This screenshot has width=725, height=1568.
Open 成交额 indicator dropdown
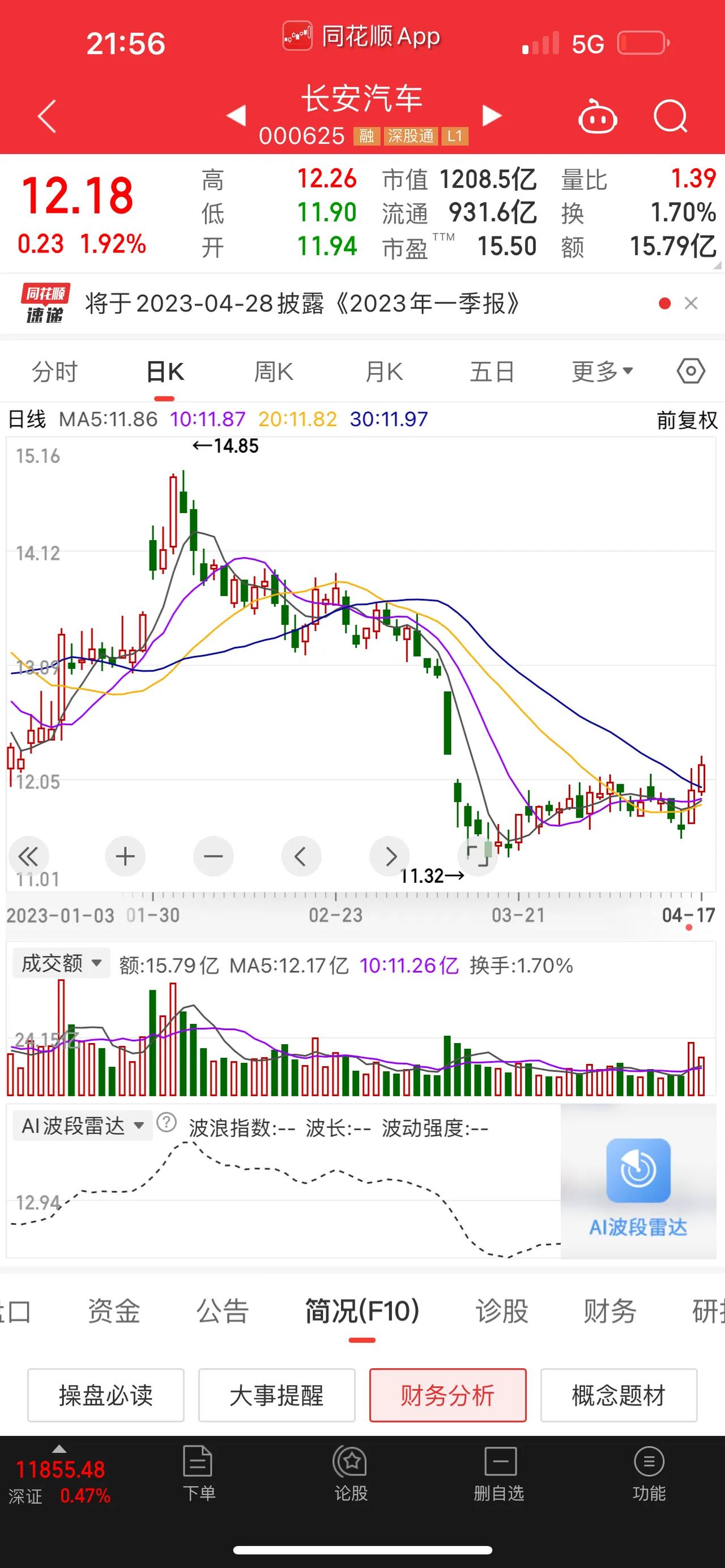61,963
